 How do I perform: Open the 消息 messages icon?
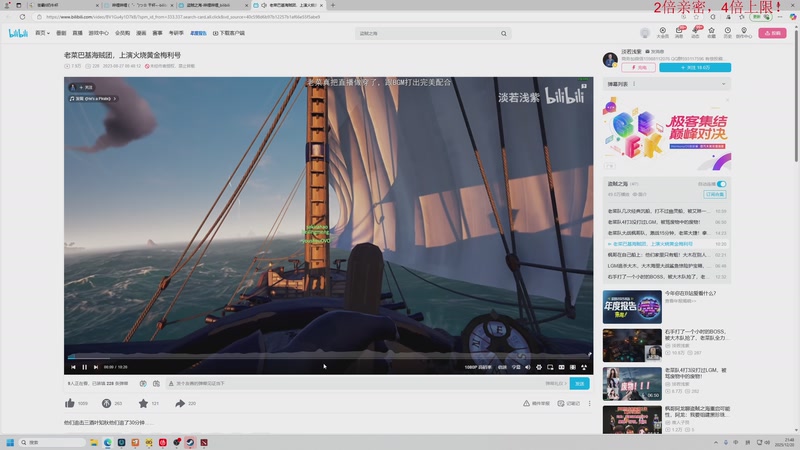[679, 33]
